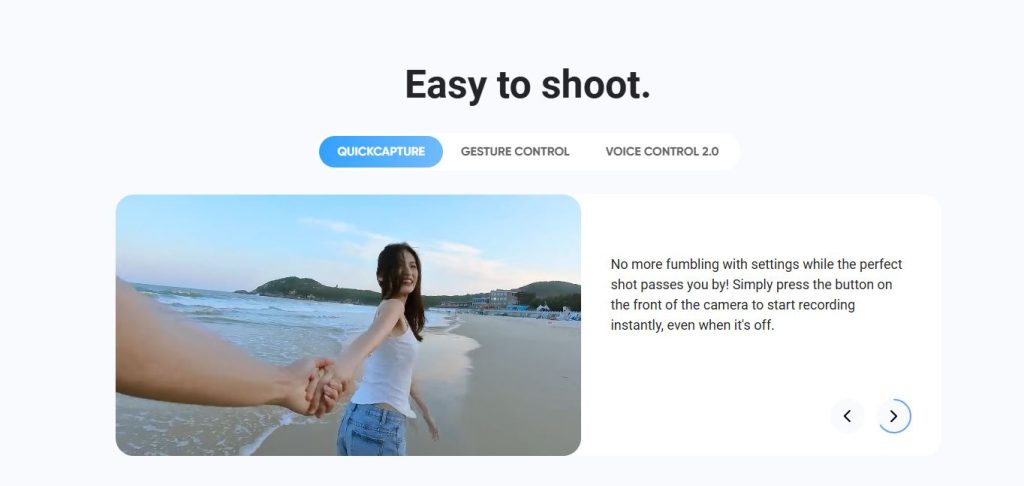Click the sentence "instantly, even when it's off."
Viewport: 1024px width, 486px height.
point(692,325)
